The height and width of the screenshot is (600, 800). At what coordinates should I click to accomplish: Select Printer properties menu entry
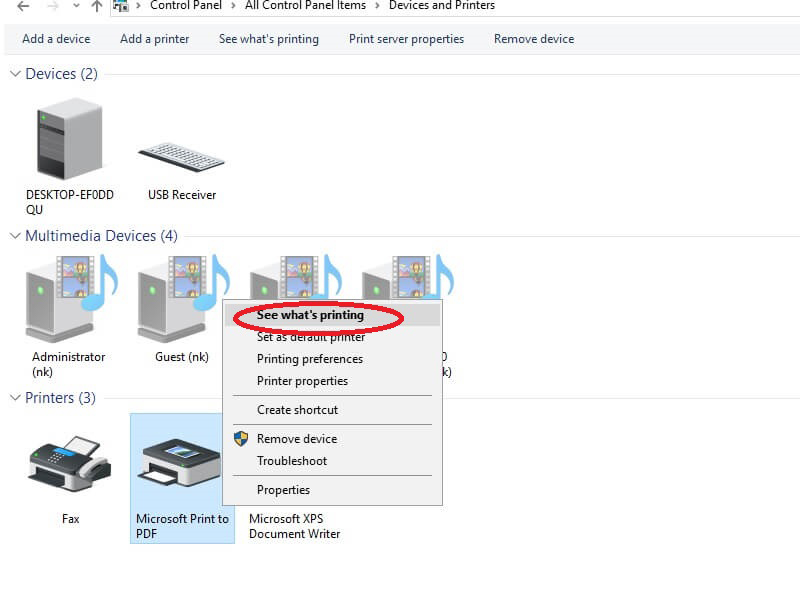point(302,381)
